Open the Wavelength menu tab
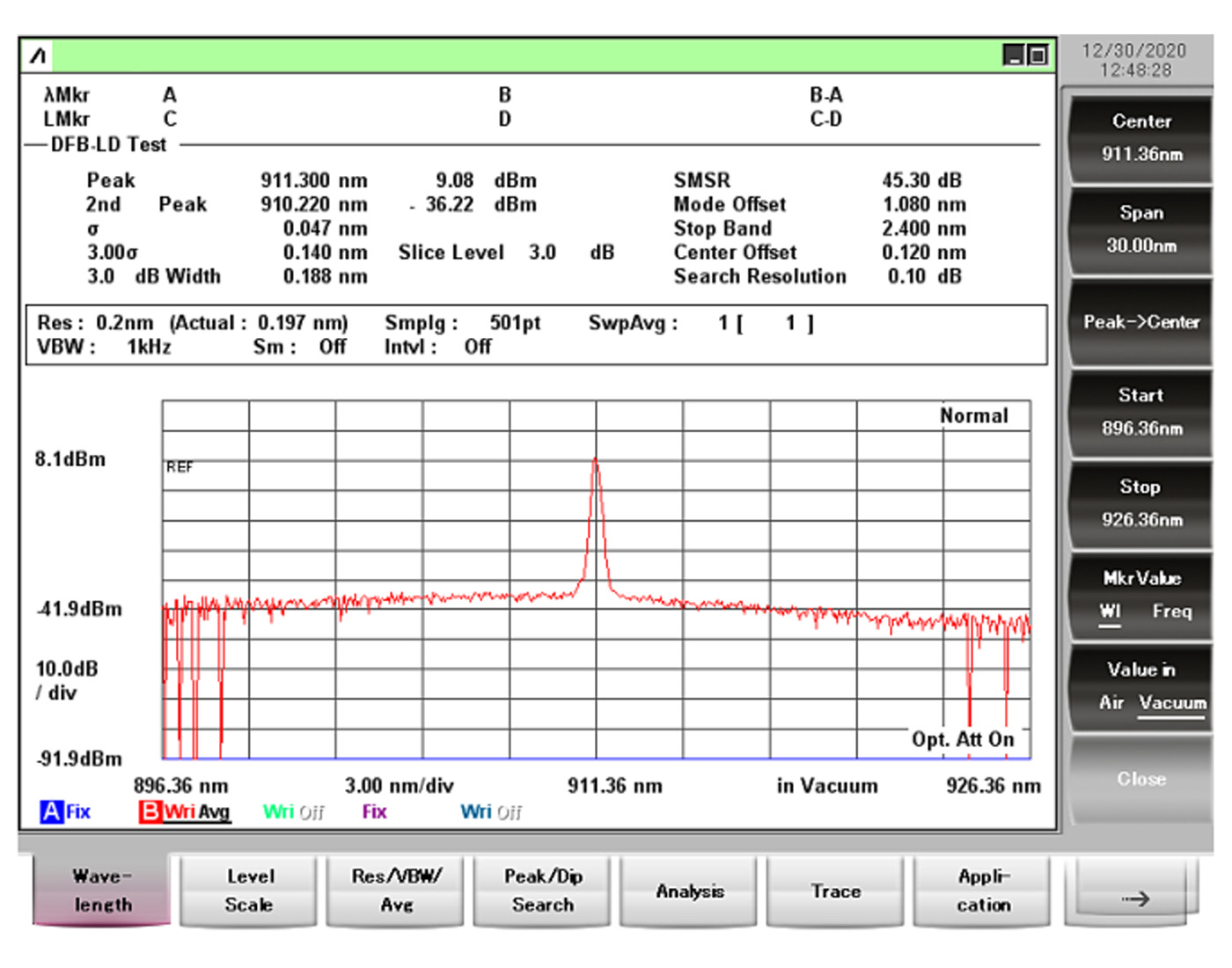Screen dimensions: 1232x968 pyautogui.click(x=102, y=891)
